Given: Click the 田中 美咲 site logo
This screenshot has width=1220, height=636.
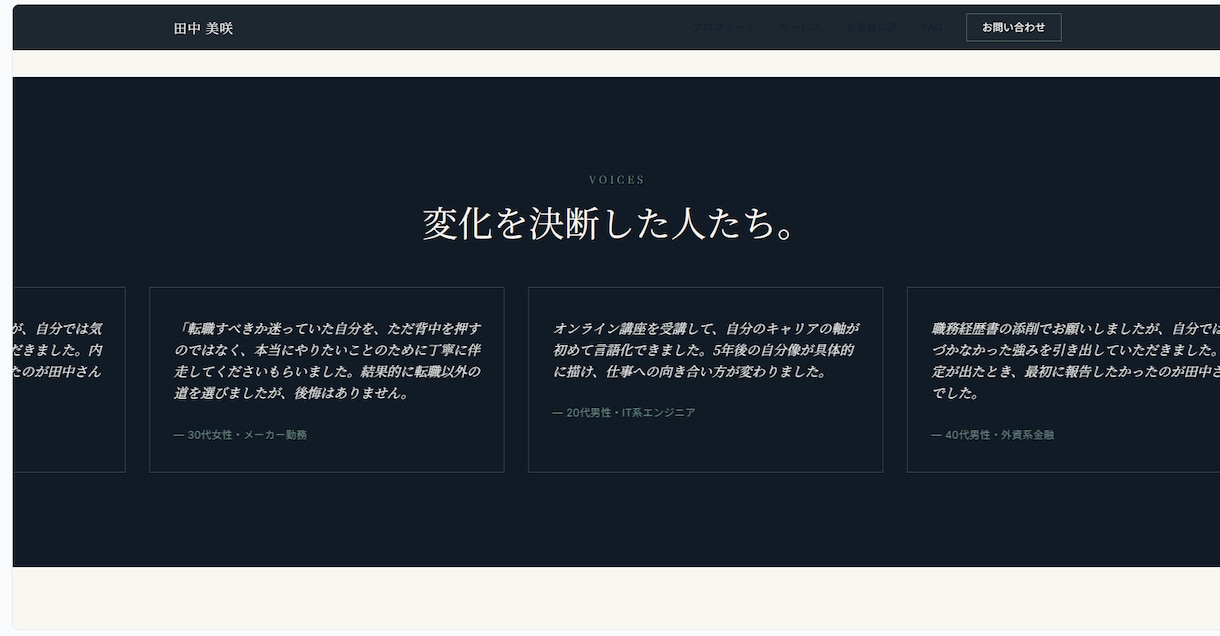Looking at the screenshot, I should point(203,28).
